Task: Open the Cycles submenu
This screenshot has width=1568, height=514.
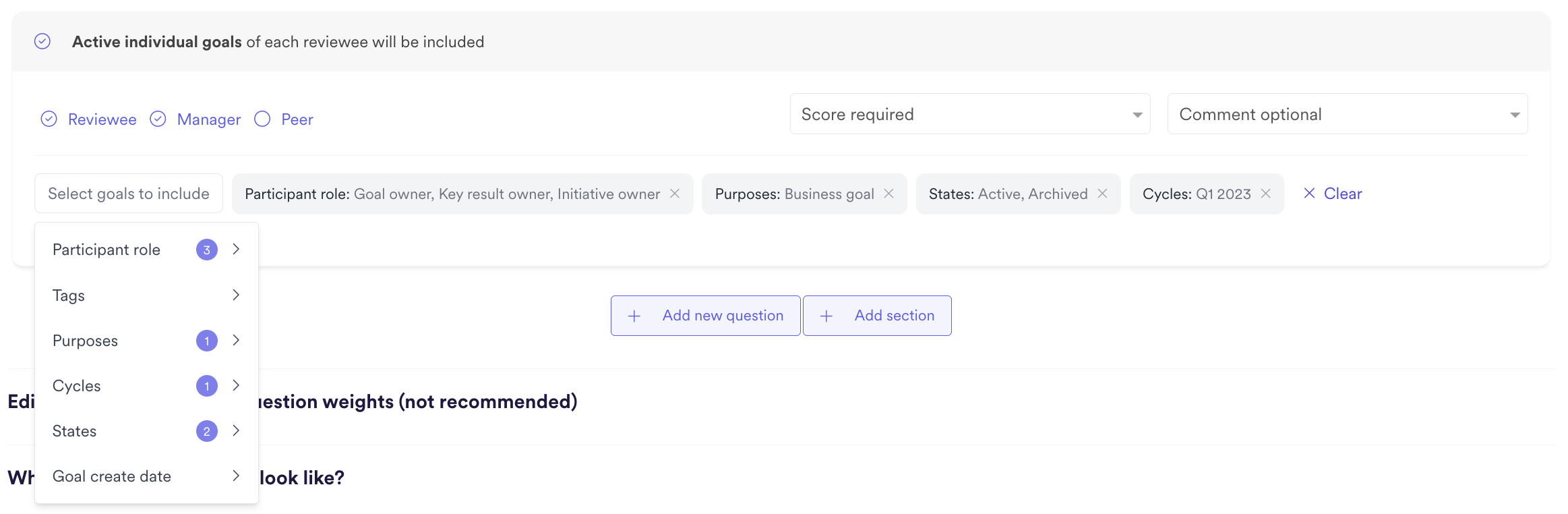Action: coord(146,385)
